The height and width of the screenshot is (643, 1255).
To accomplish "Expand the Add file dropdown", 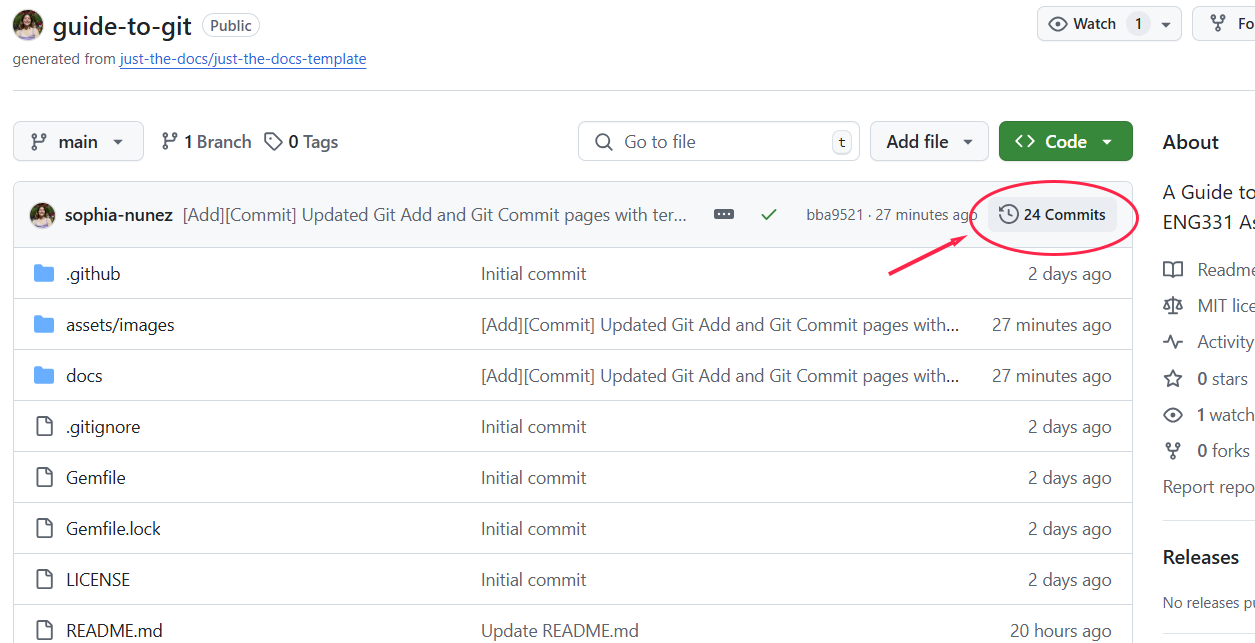I will coord(928,141).
